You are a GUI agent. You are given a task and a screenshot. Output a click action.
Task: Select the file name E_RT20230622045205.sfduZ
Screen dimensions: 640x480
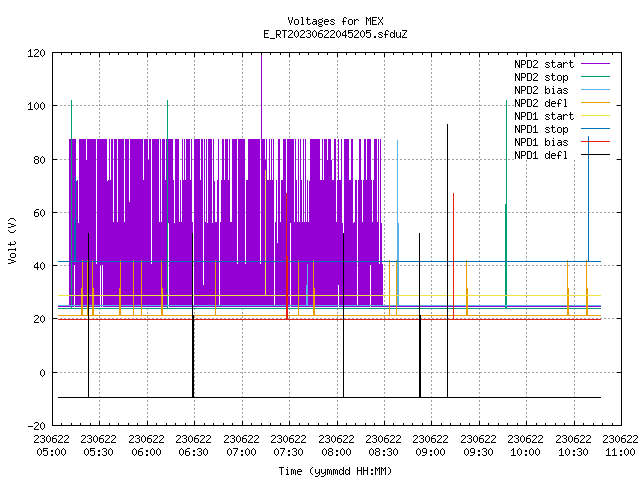click(x=335, y=34)
